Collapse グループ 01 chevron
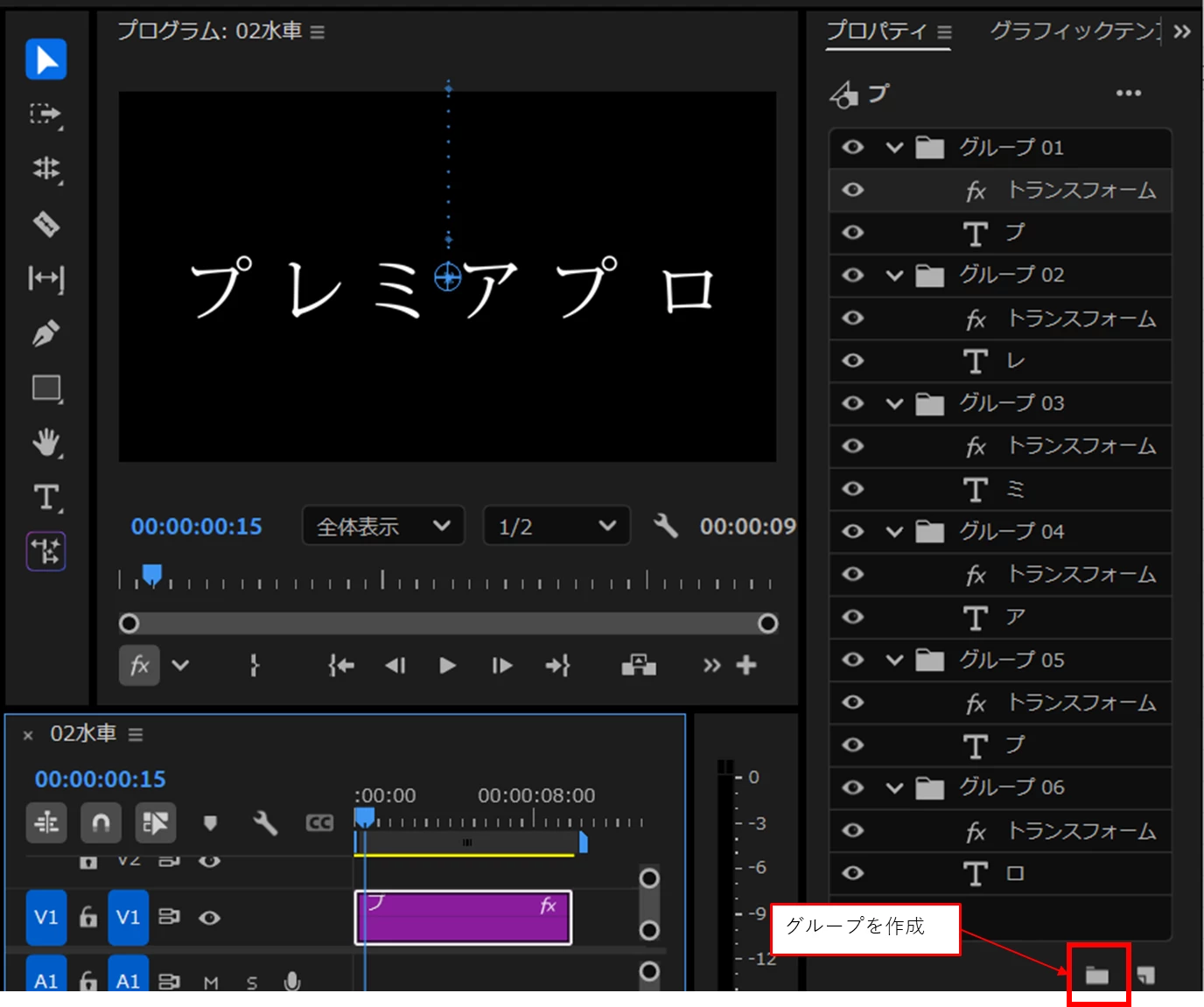The width and height of the screenshot is (1204, 1007). [894, 147]
